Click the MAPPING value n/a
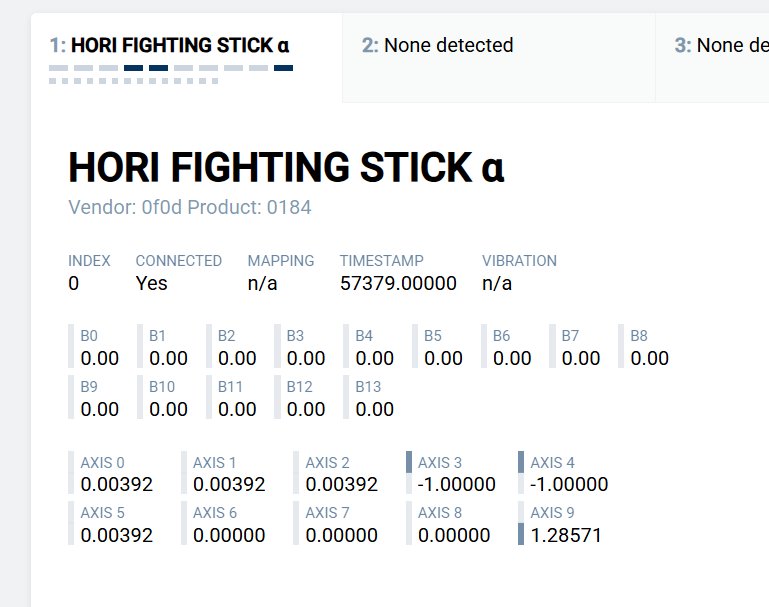769x607 pixels. [262, 283]
